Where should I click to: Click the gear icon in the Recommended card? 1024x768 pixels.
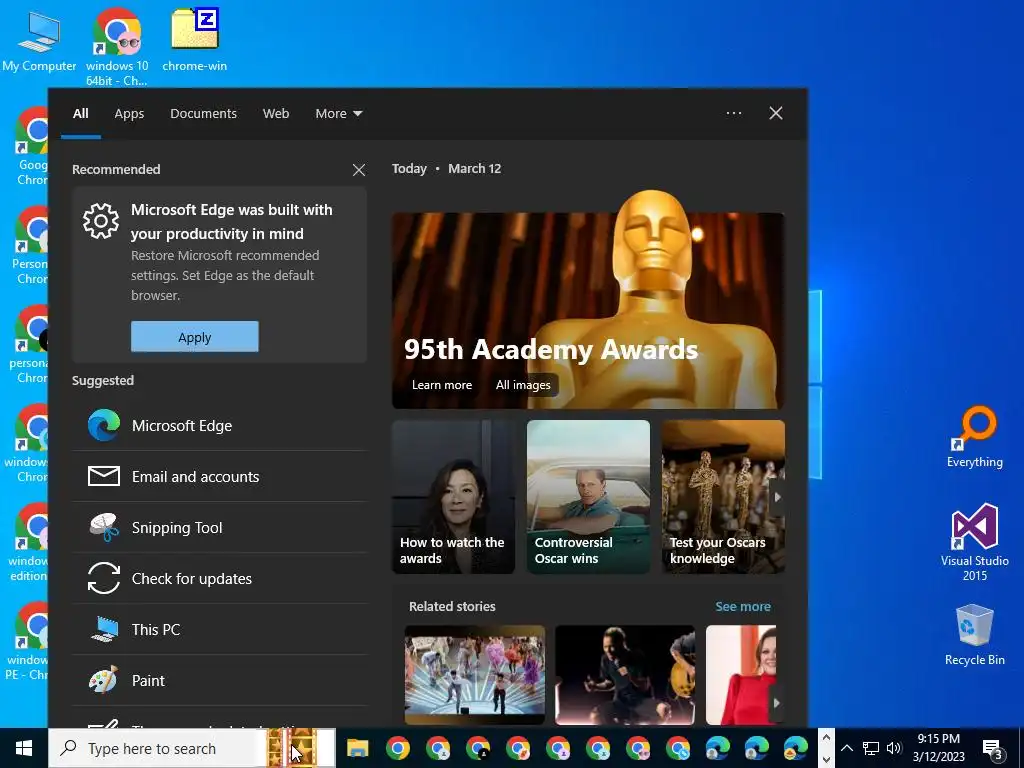101,221
